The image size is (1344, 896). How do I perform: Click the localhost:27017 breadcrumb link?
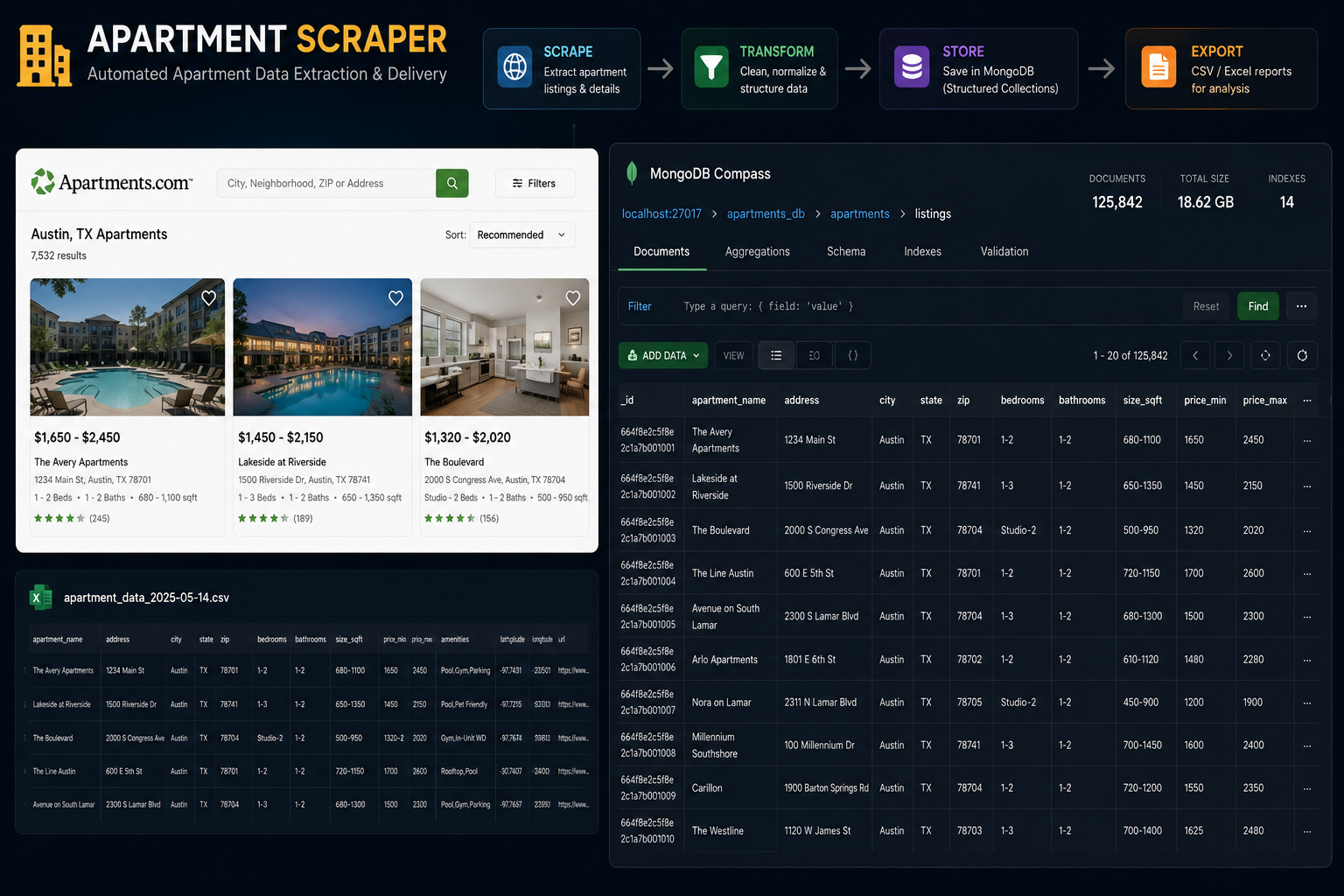click(x=661, y=213)
